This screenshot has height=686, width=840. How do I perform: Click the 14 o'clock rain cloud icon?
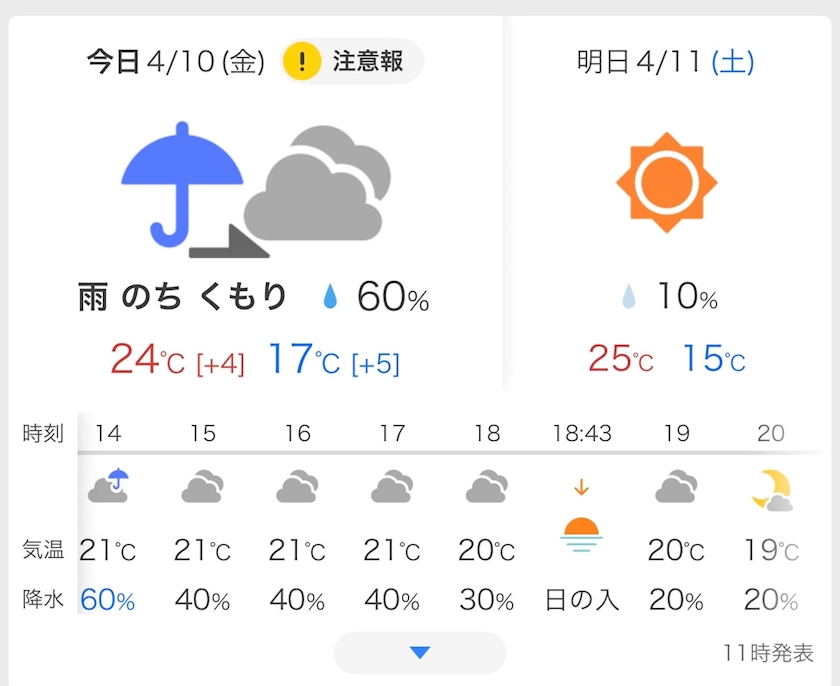coord(108,485)
